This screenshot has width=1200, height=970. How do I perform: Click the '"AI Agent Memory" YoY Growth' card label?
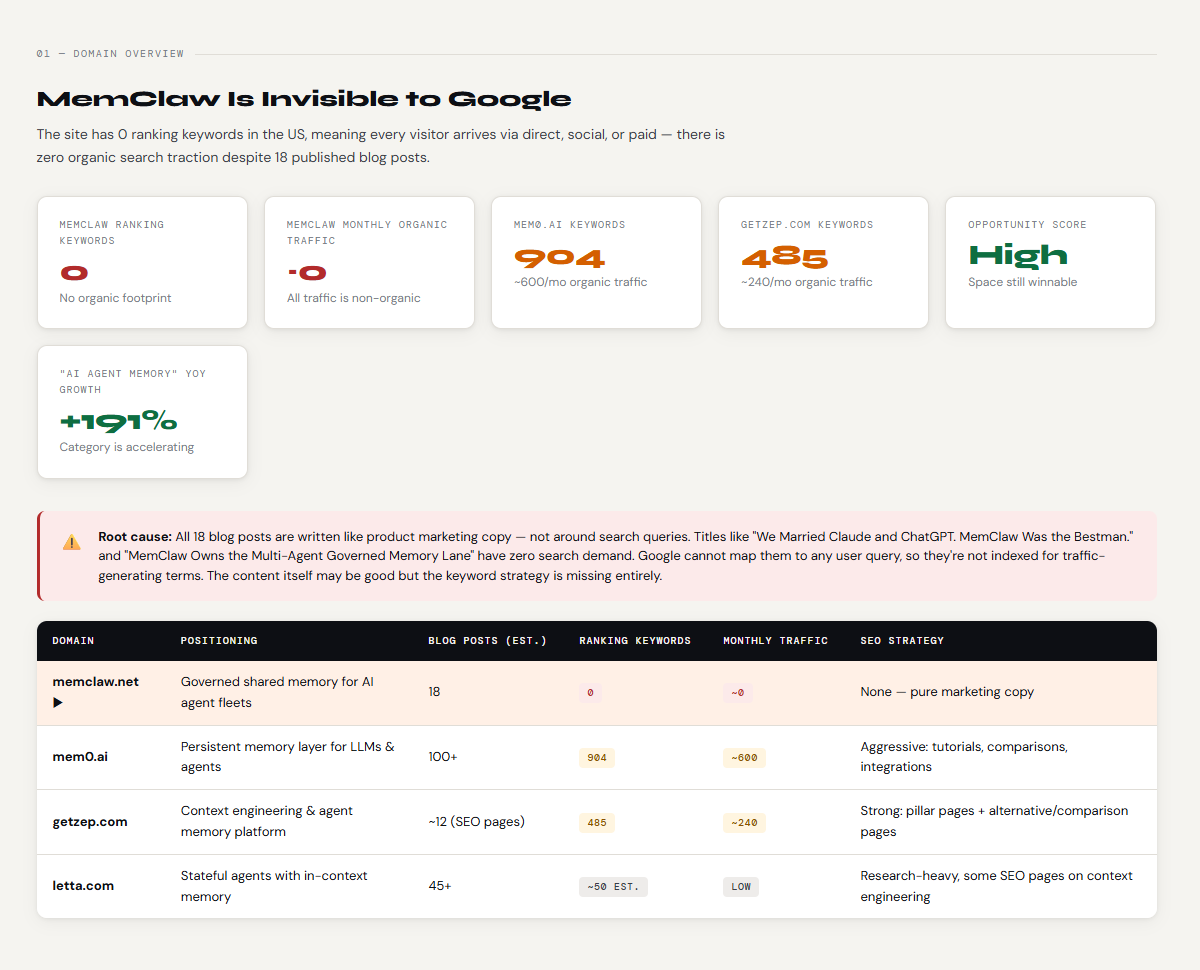[133, 382]
